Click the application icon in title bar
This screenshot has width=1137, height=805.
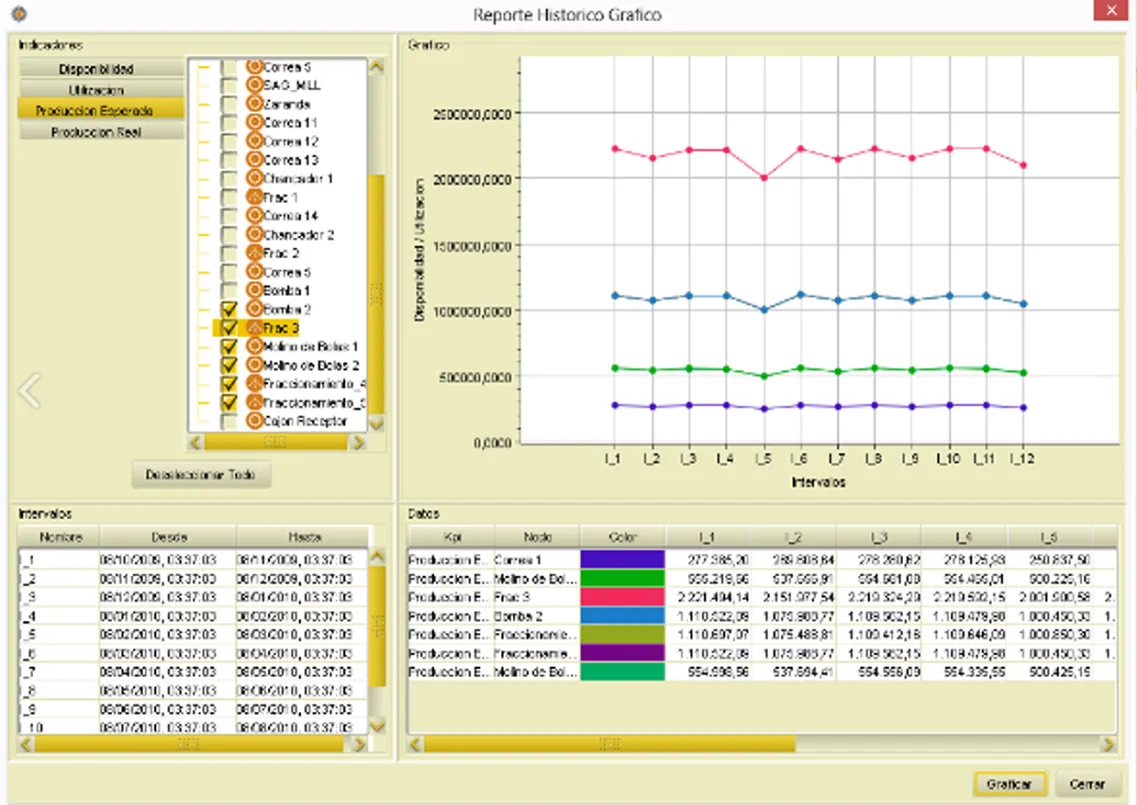20,14
